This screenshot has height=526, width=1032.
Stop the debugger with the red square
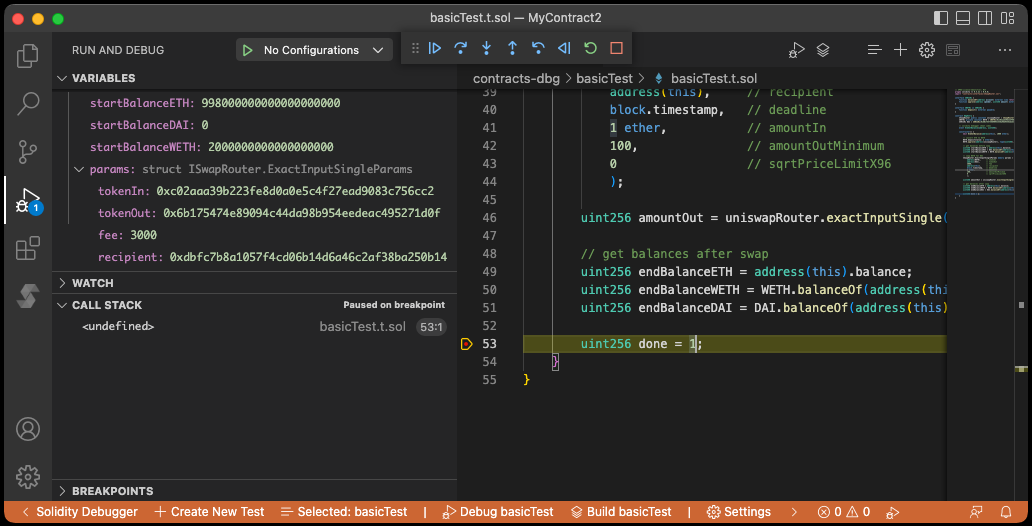coord(616,48)
